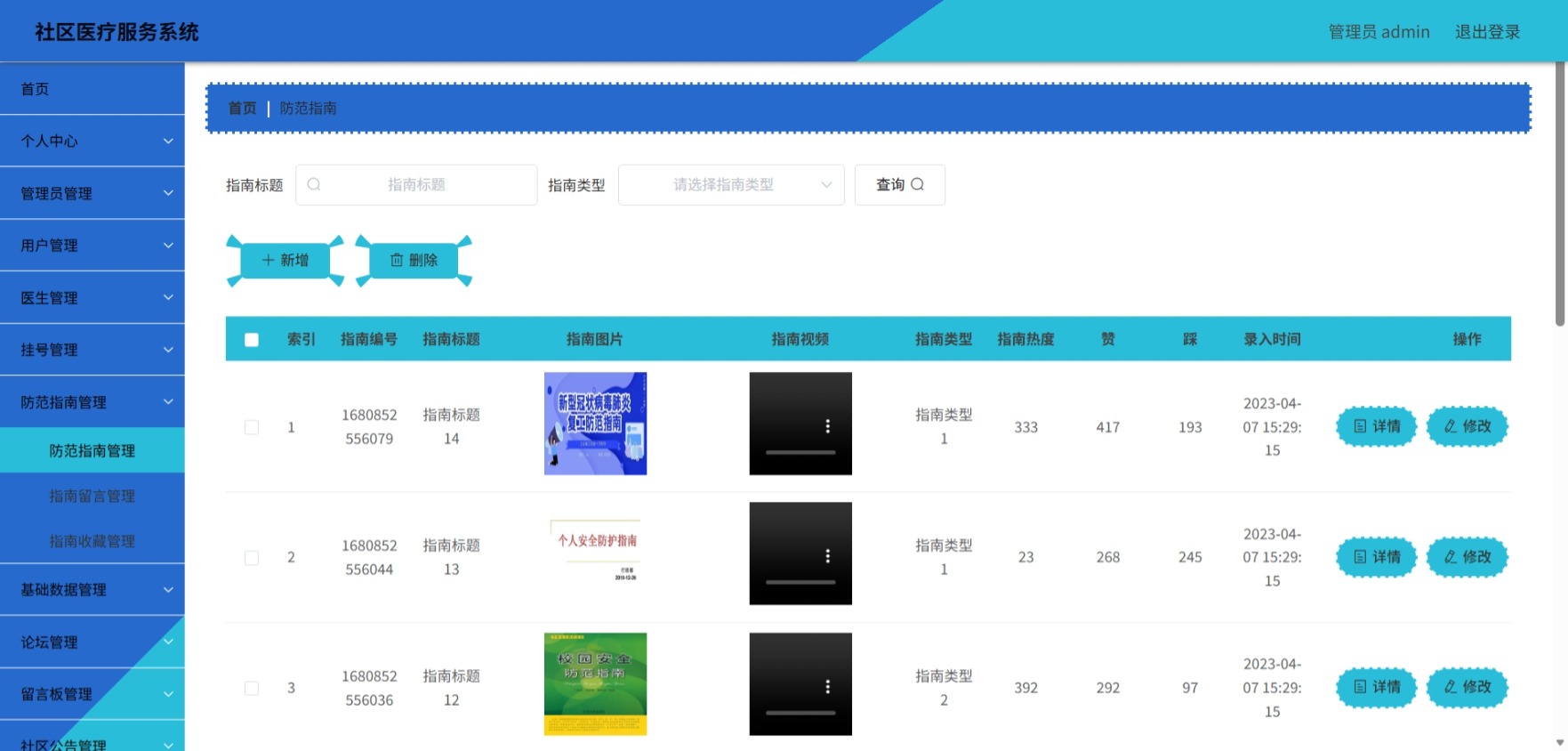
Task: Click guide number 1680852556044 cell
Action: point(369,558)
